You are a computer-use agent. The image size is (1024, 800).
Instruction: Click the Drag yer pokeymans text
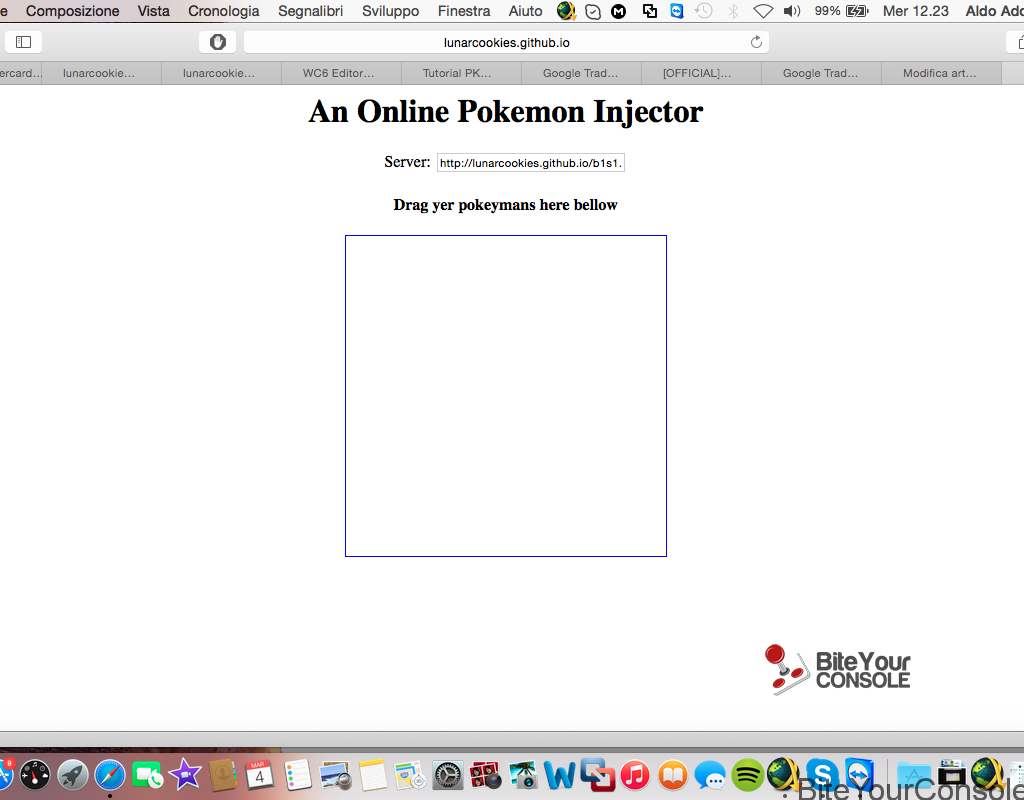coord(505,205)
